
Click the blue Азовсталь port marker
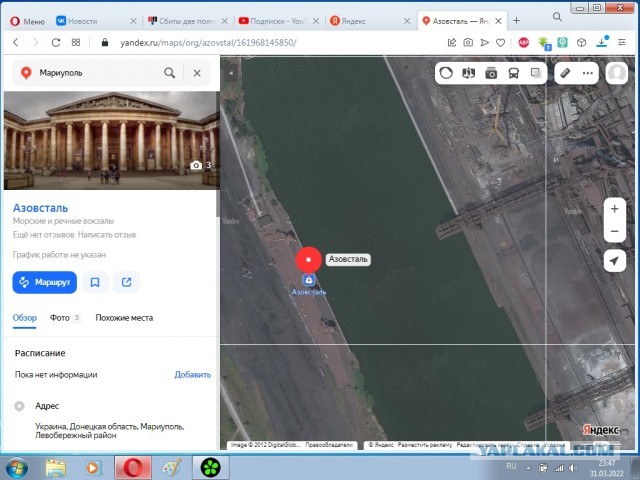tap(309, 280)
